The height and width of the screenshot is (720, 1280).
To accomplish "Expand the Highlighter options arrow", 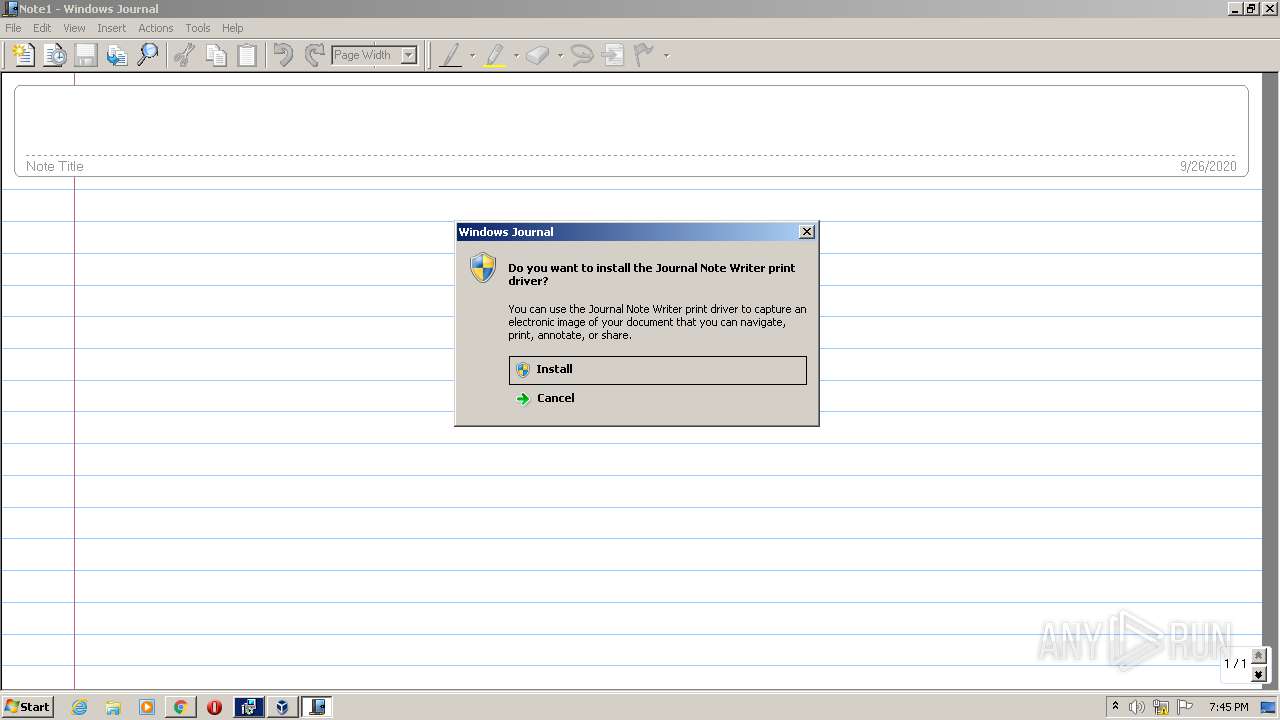I will point(516,56).
